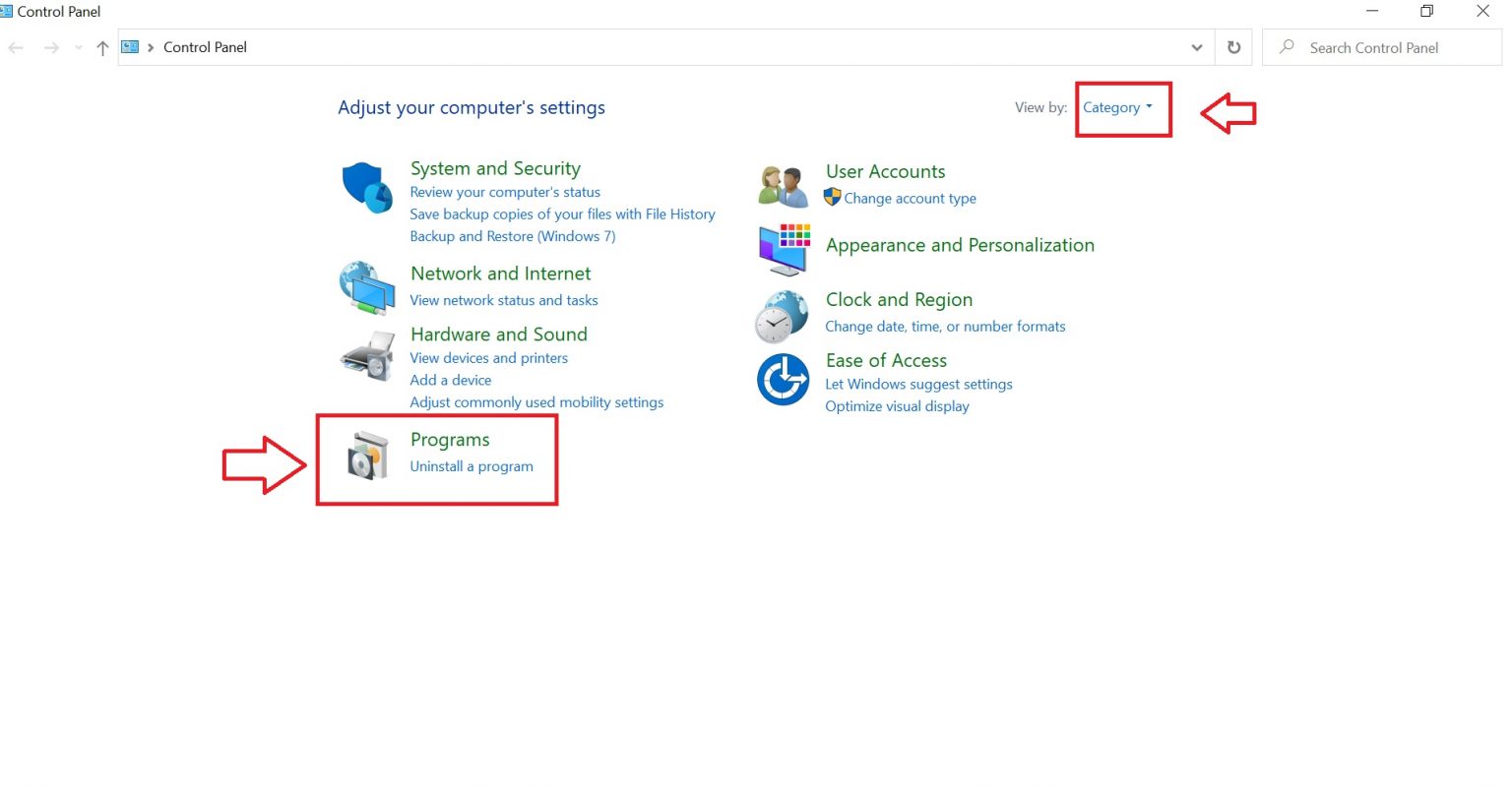The width and height of the screenshot is (1512, 793).
Task: Expand the address bar history dropdown
Action: (1196, 47)
